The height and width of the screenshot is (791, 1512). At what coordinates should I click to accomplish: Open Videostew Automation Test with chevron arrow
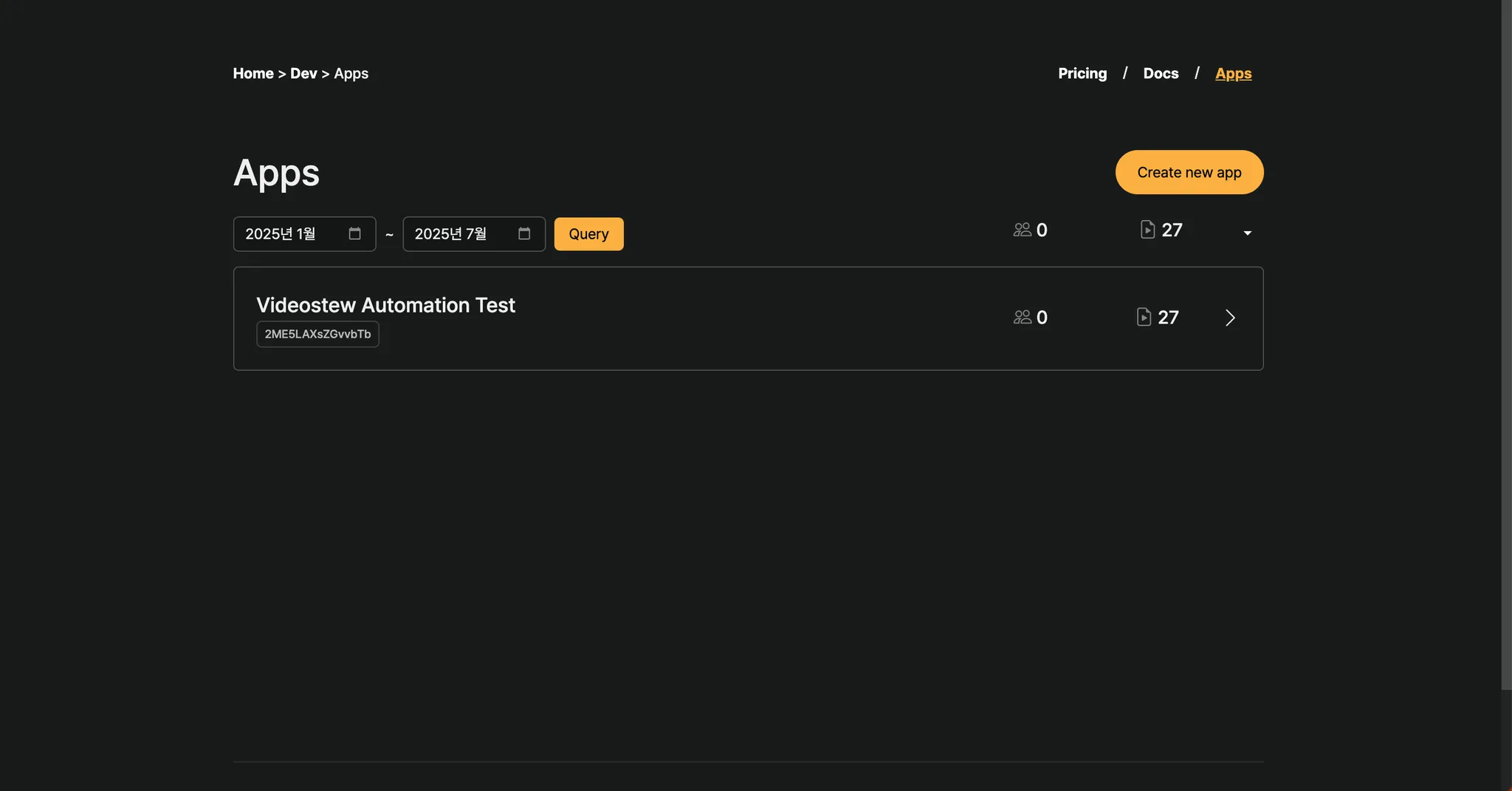point(1230,318)
